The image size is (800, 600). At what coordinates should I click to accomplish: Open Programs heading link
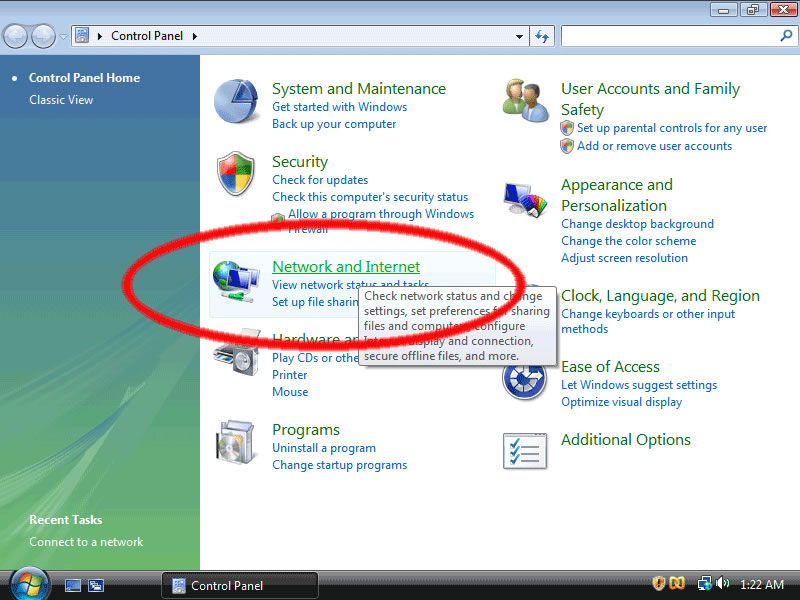tap(306, 430)
